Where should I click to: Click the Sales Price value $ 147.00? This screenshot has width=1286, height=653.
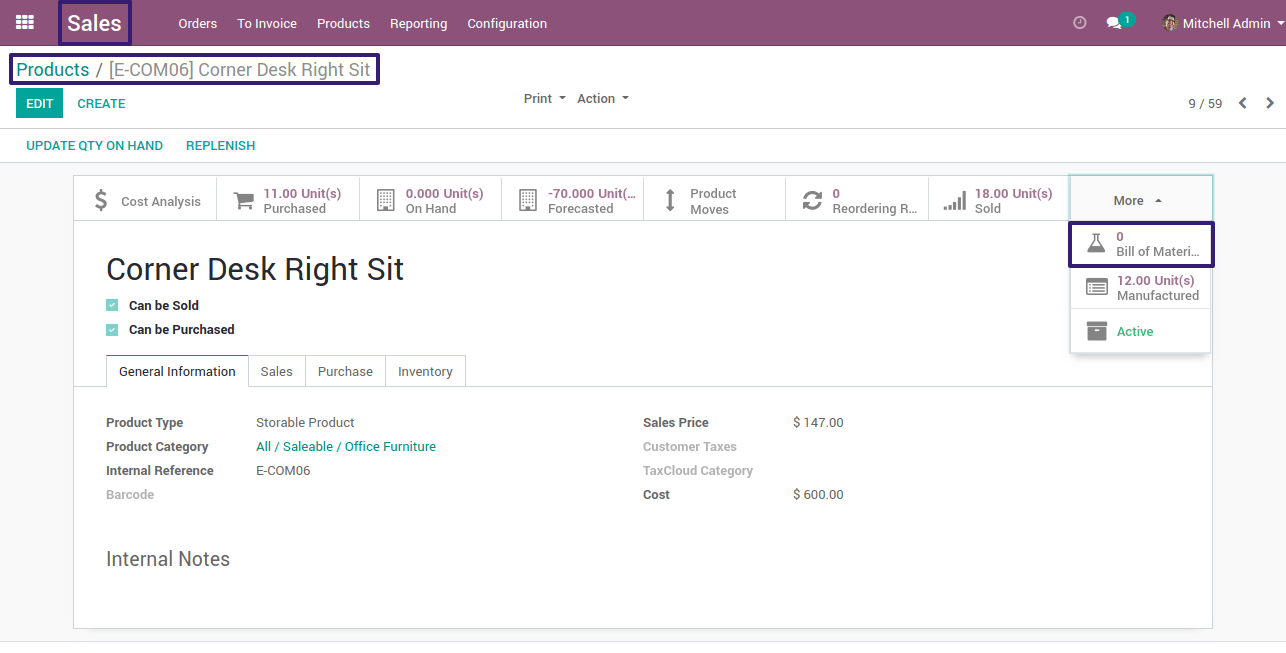click(818, 423)
